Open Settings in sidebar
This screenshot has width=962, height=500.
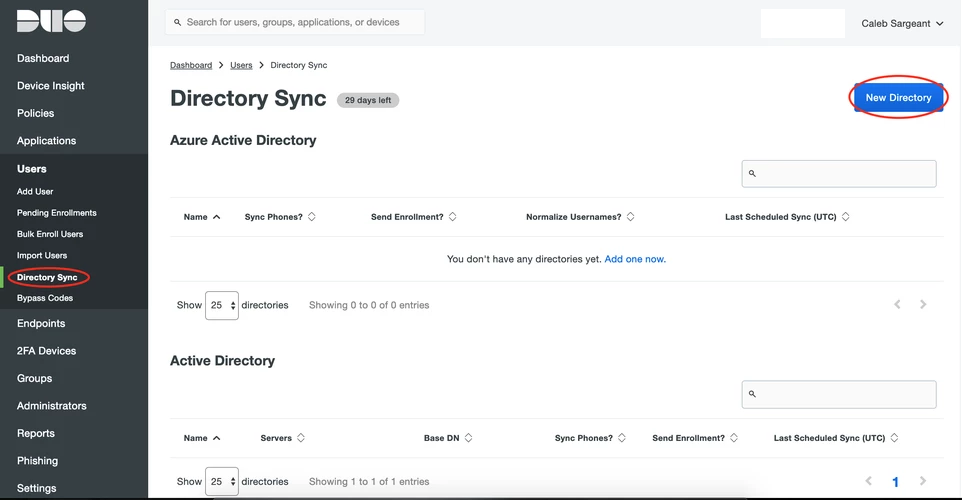point(37,488)
